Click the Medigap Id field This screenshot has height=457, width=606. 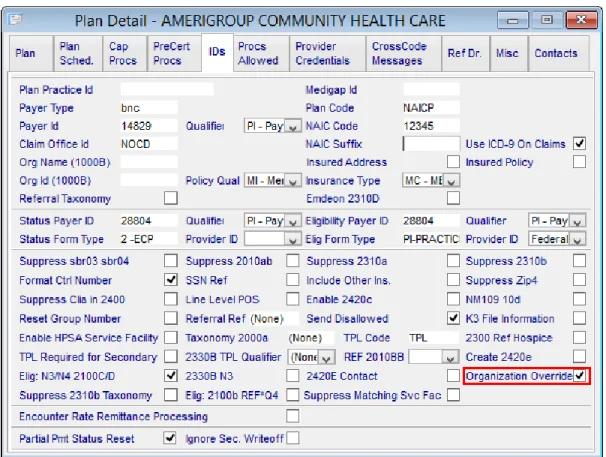point(431,89)
